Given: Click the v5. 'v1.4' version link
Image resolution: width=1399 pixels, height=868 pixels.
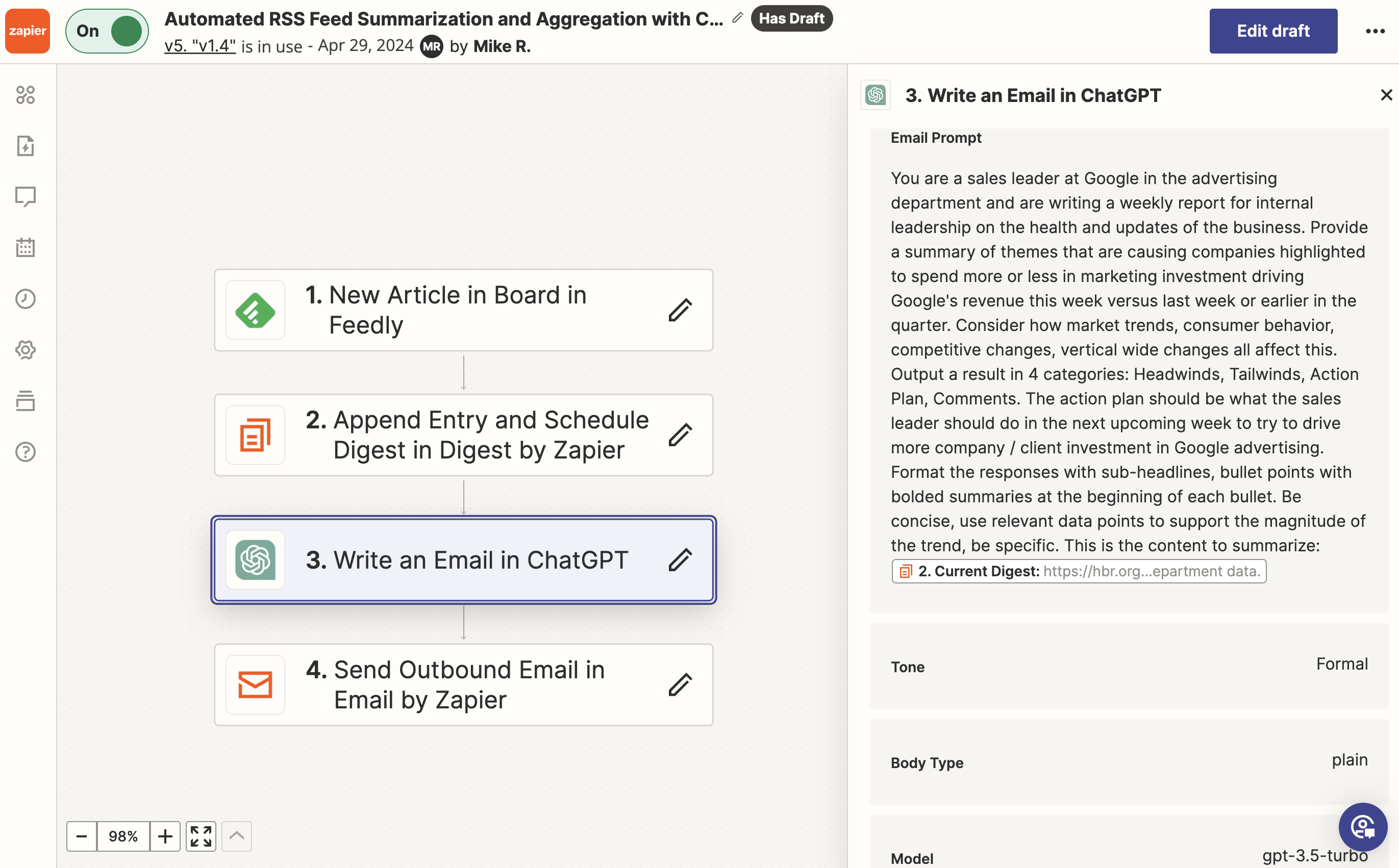Looking at the screenshot, I should 199,44.
